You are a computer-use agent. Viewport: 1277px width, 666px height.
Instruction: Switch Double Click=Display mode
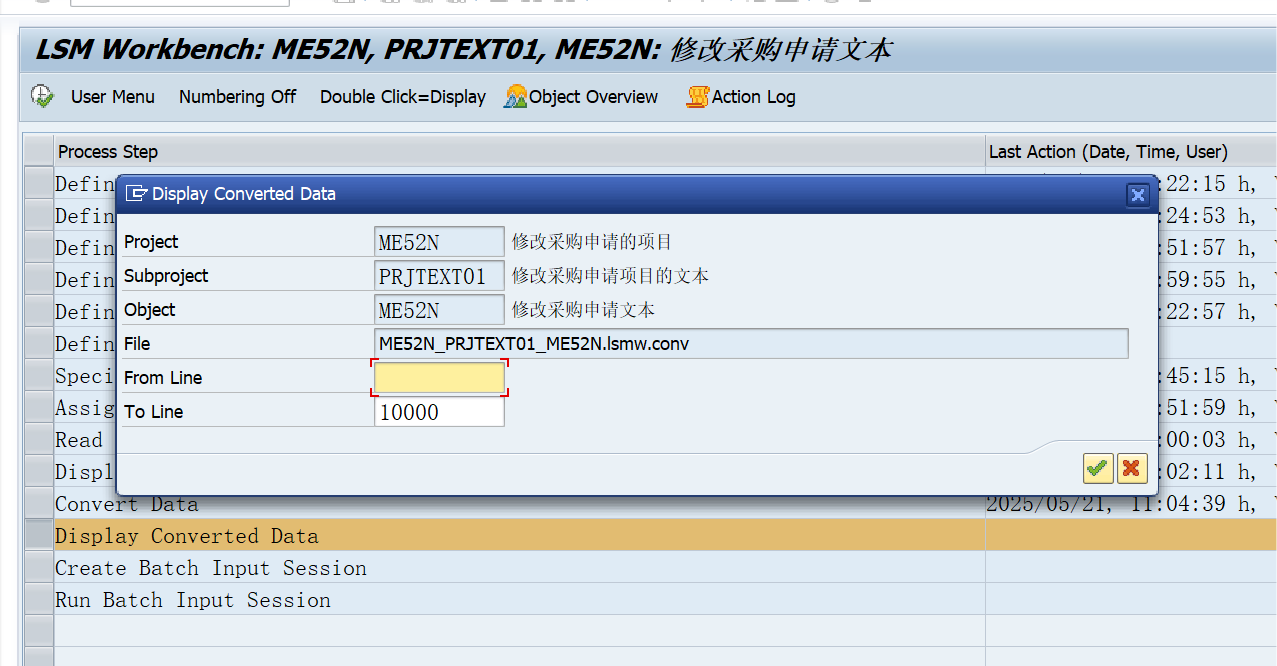click(403, 97)
